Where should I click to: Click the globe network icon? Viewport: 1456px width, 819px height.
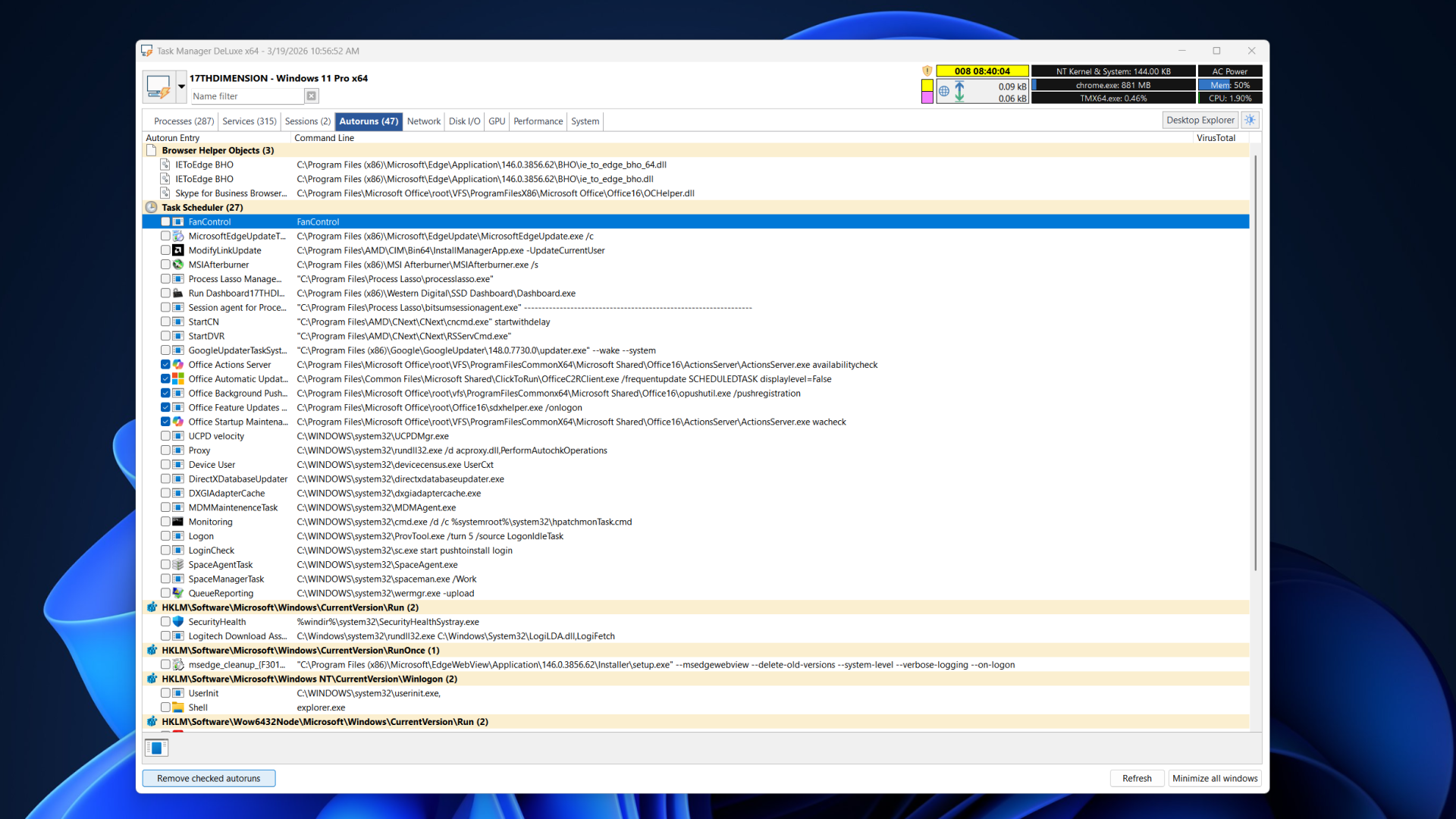click(944, 92)
